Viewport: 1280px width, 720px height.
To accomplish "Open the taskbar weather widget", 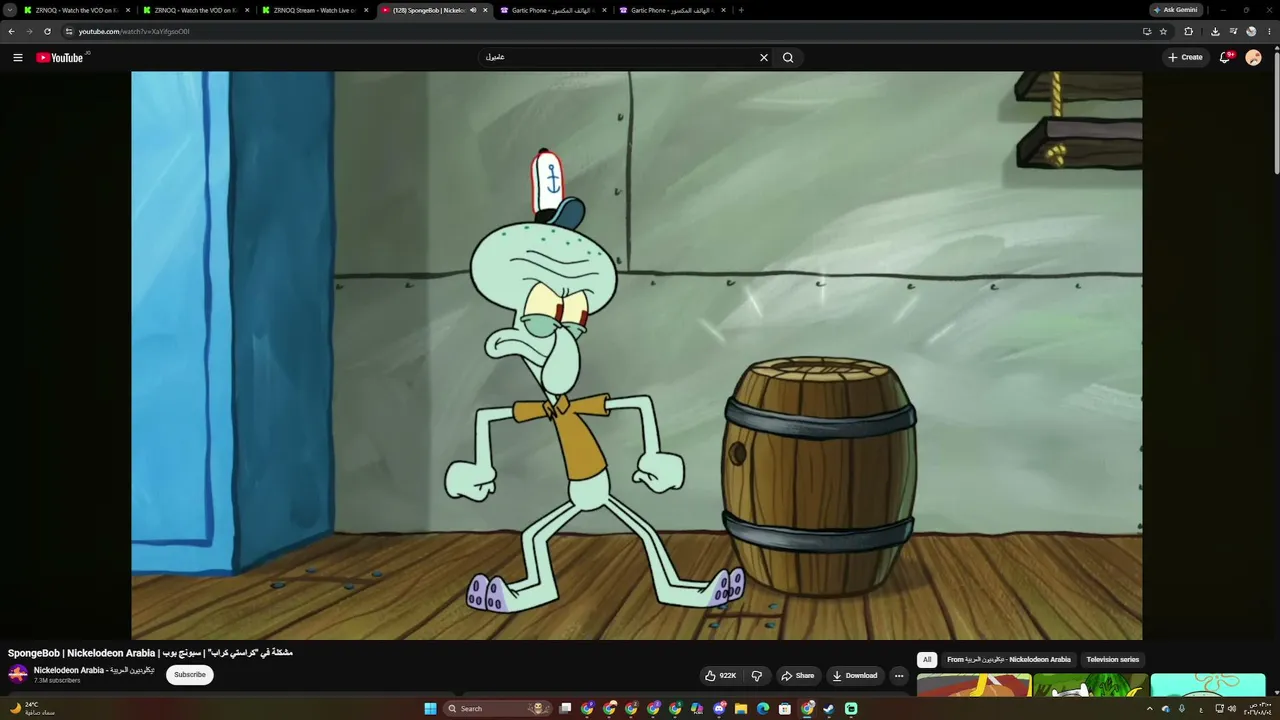I will coord(31,708).
